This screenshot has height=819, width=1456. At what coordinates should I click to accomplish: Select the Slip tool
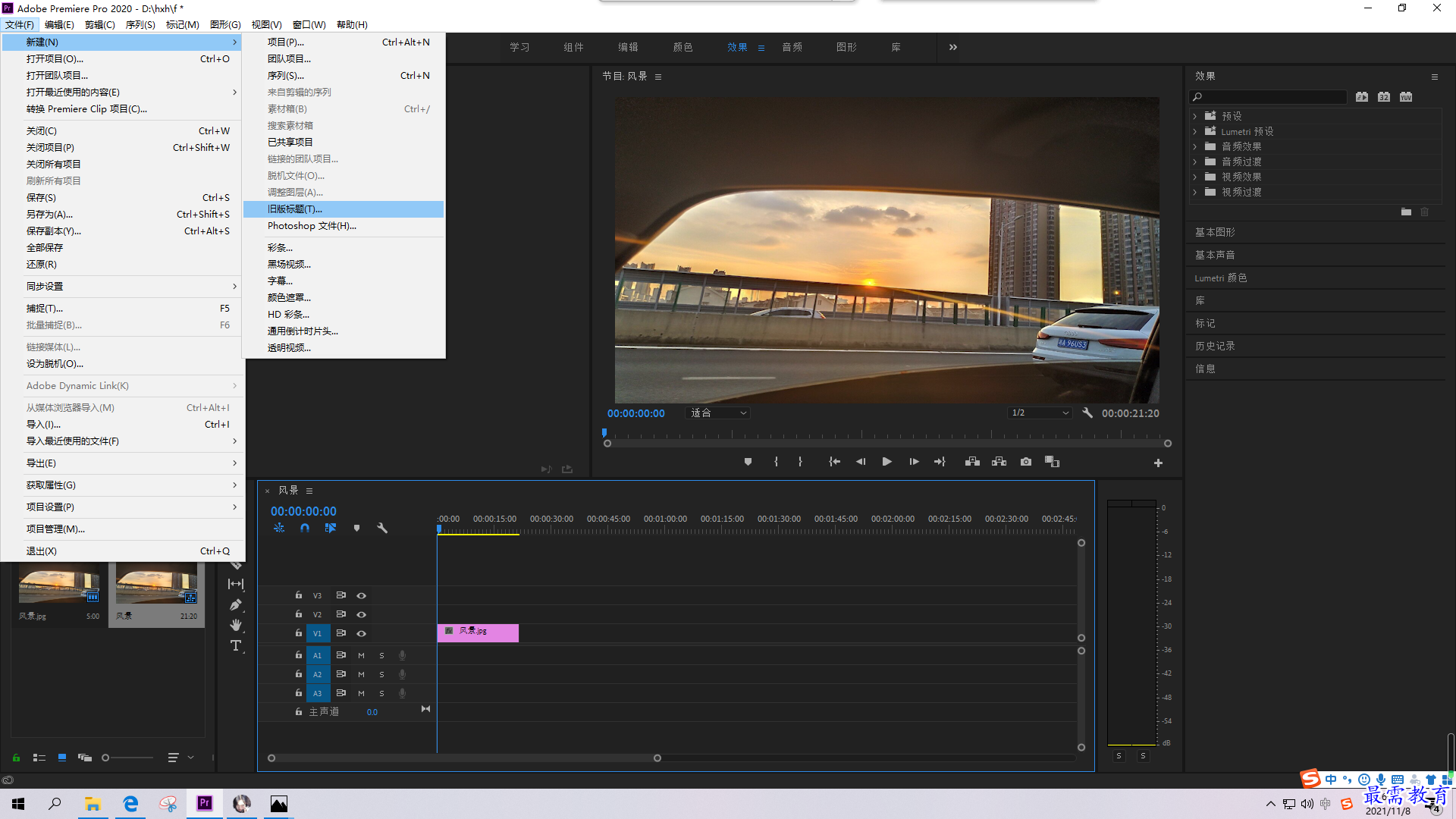(x=236, y=584)
